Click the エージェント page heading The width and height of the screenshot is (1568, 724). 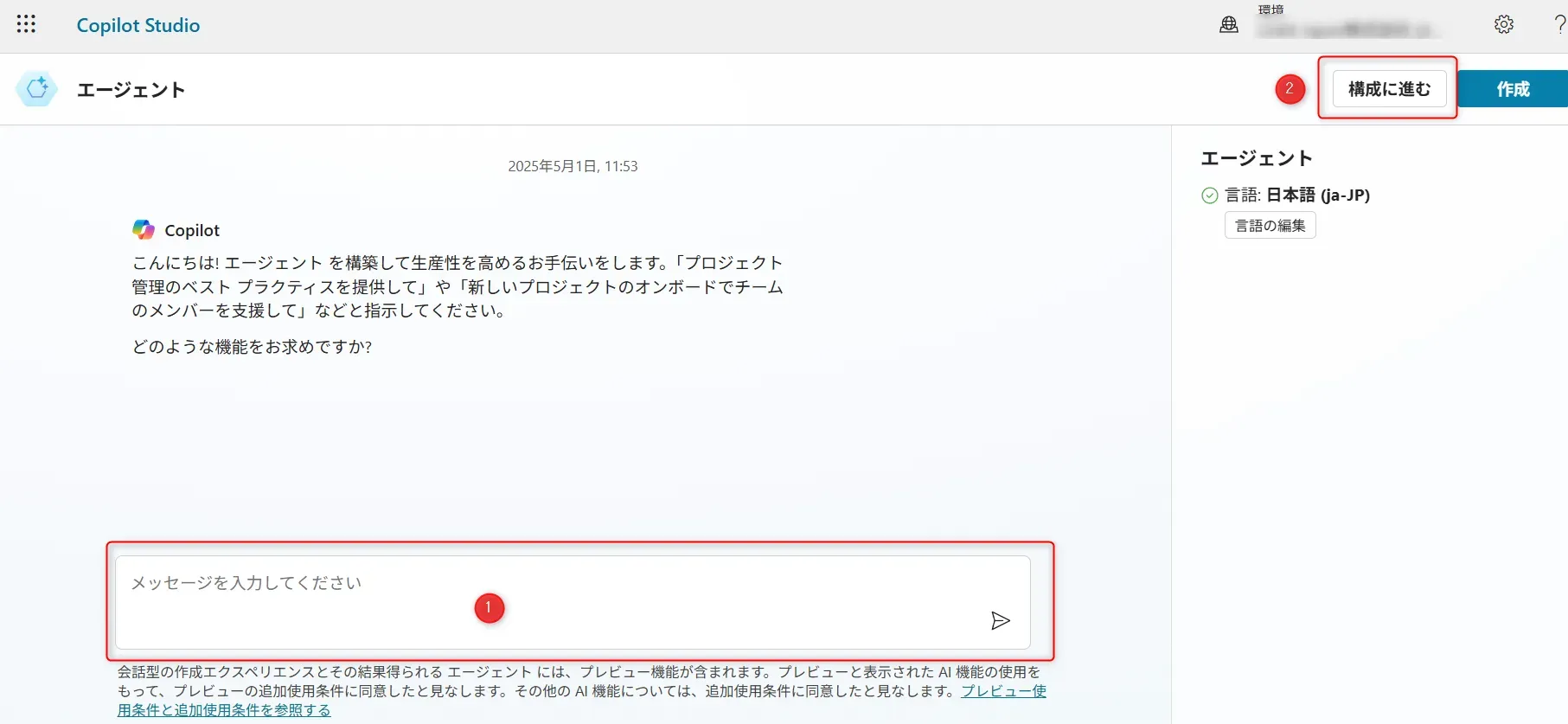tap(131, 90)
